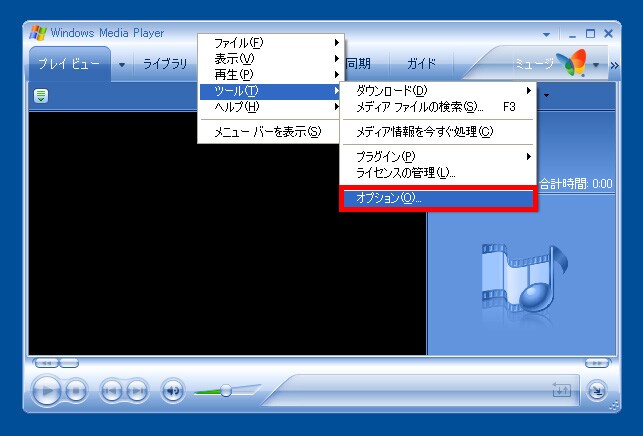643x436 pixels.
Task: Click the Previous track button
Action: pyautogui.click(x=112, y=390)
